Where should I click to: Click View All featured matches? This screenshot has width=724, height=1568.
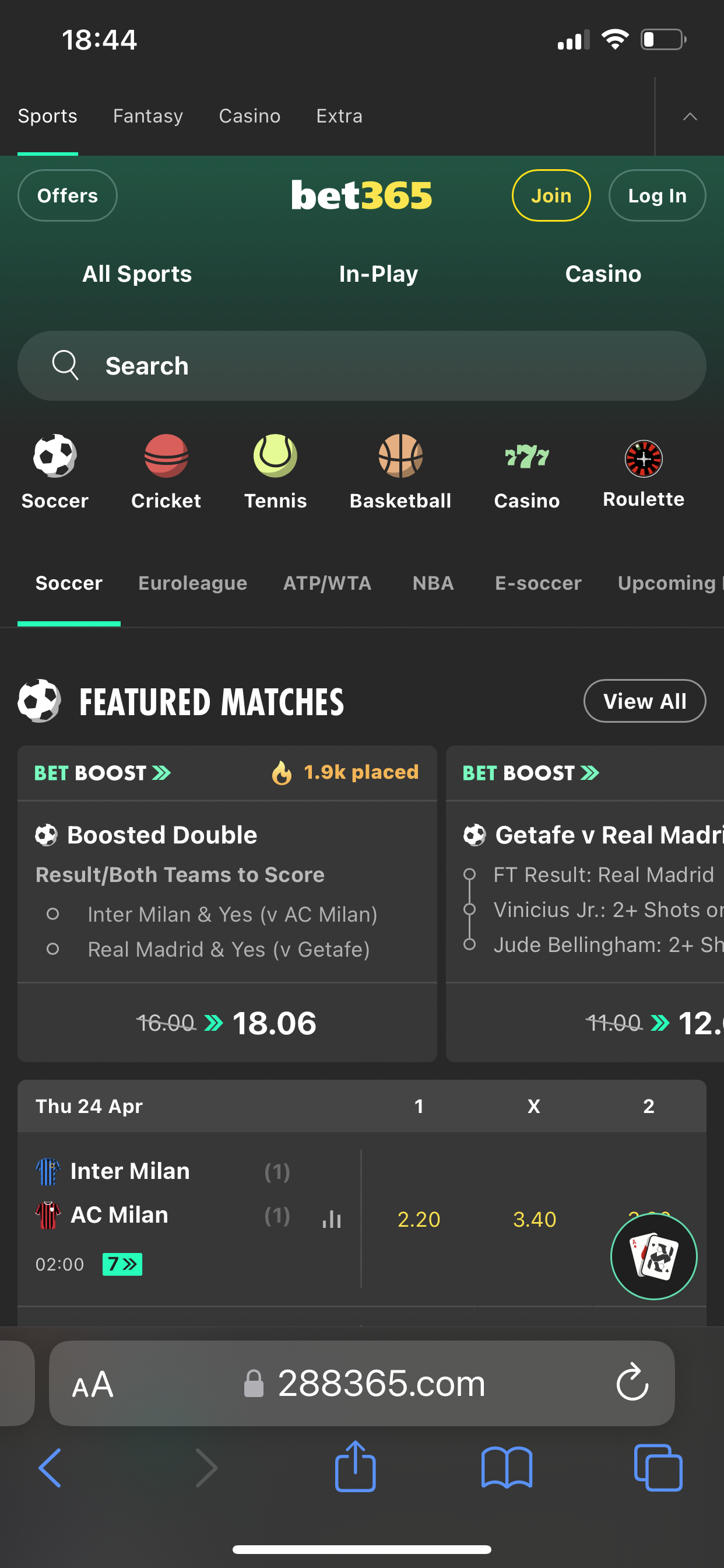click(644, 701)
